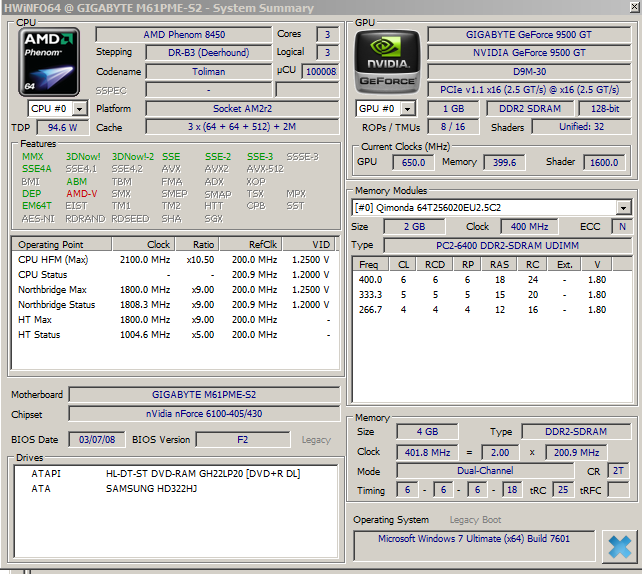Viewport: 642px width, 574px height.
Task: Click the PCIe v1.1 x16 bus field
Action: pos(529,90)
